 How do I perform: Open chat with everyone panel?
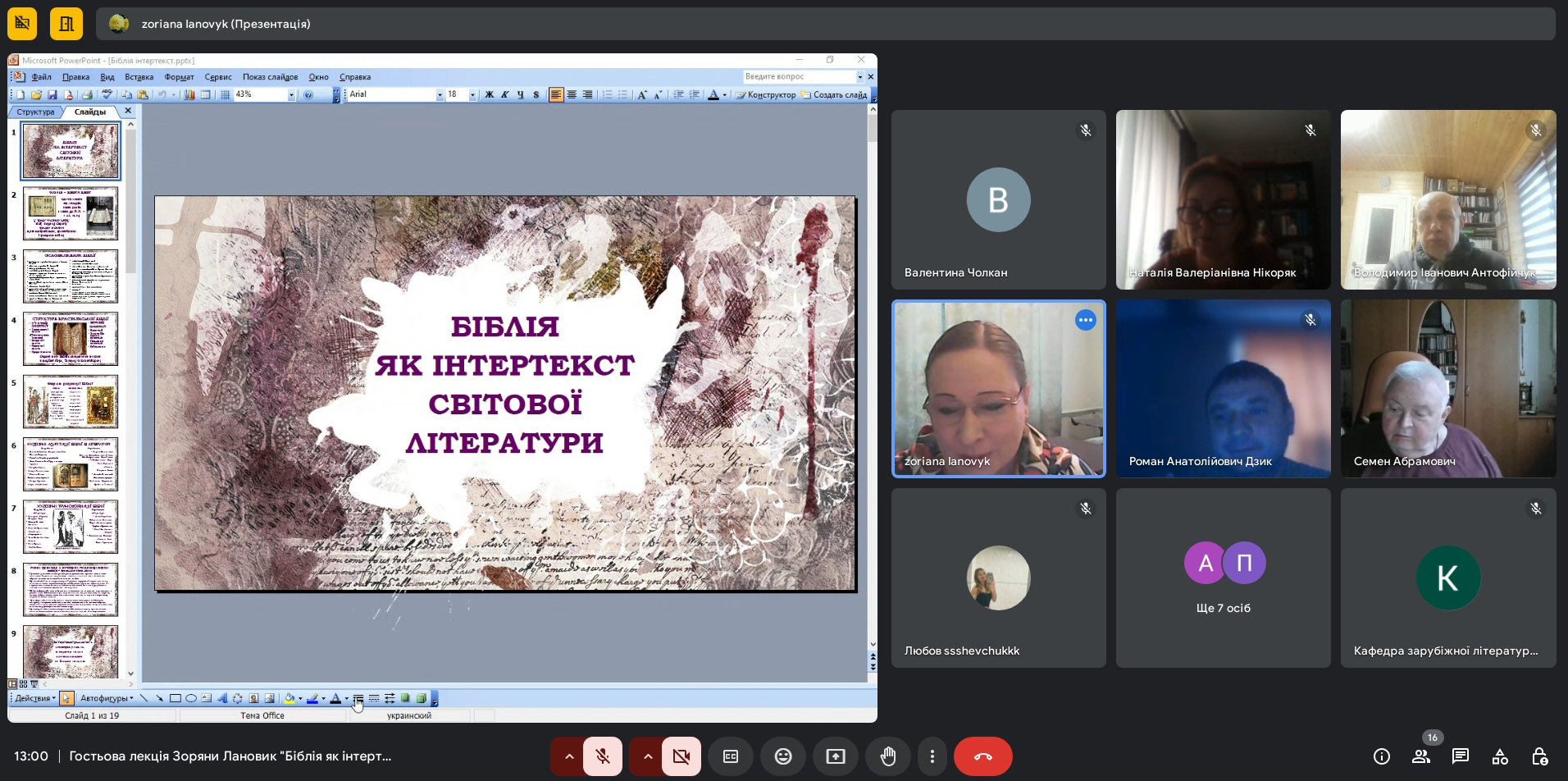(x=1461, y=756)
